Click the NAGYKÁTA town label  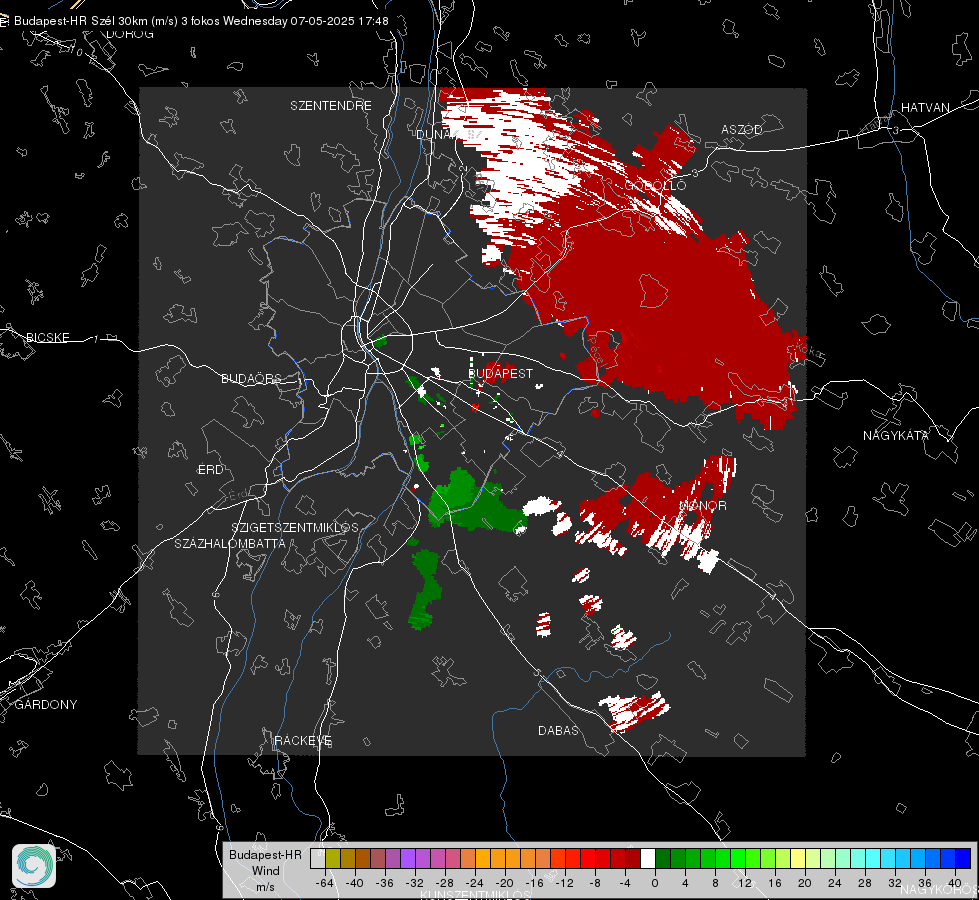(895, 435)
